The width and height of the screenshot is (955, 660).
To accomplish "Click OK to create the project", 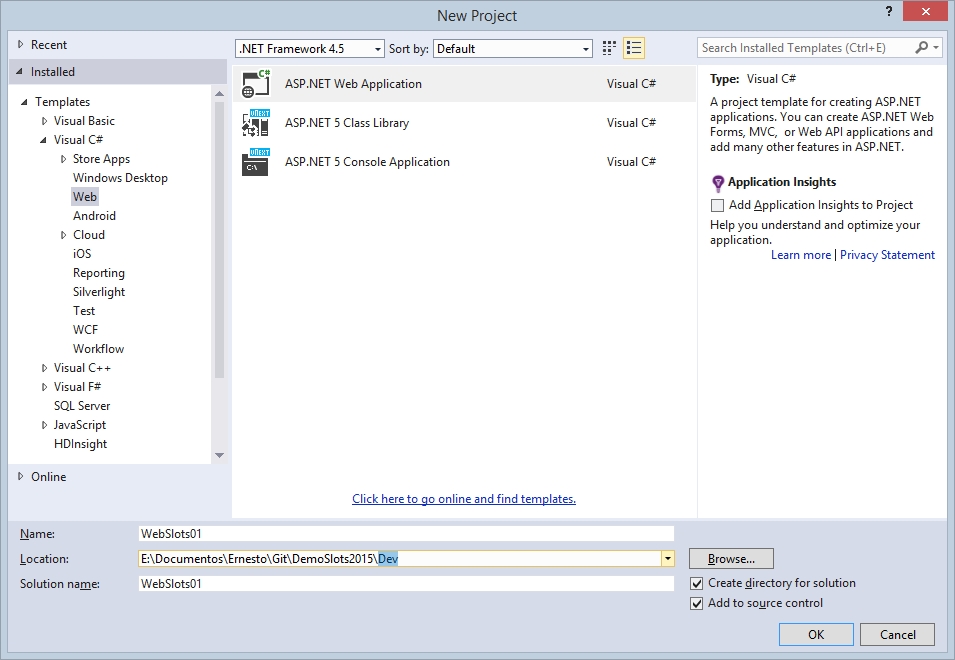I will tap(816, 634).
